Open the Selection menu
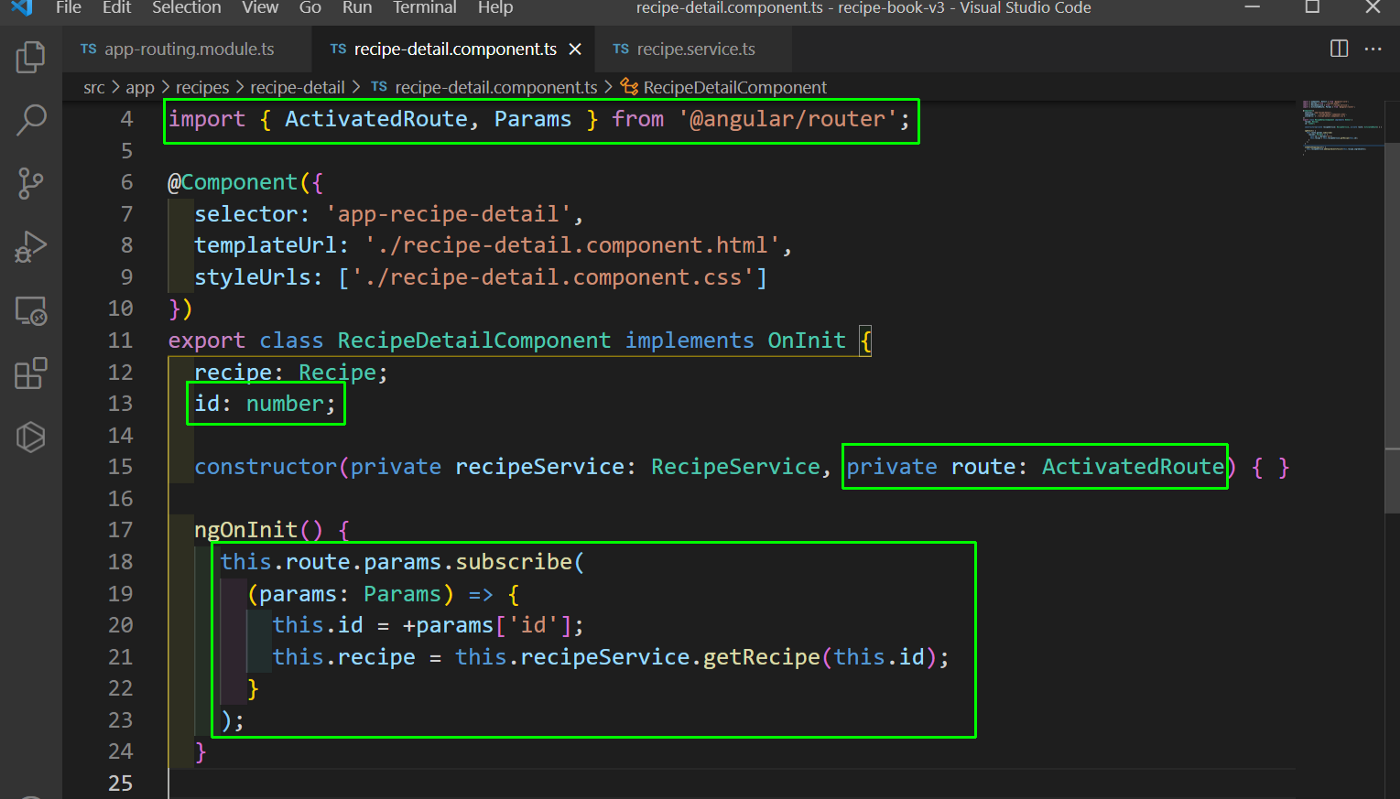Image resolution: width=1400 pixels, height=799 pixels. 185,8
